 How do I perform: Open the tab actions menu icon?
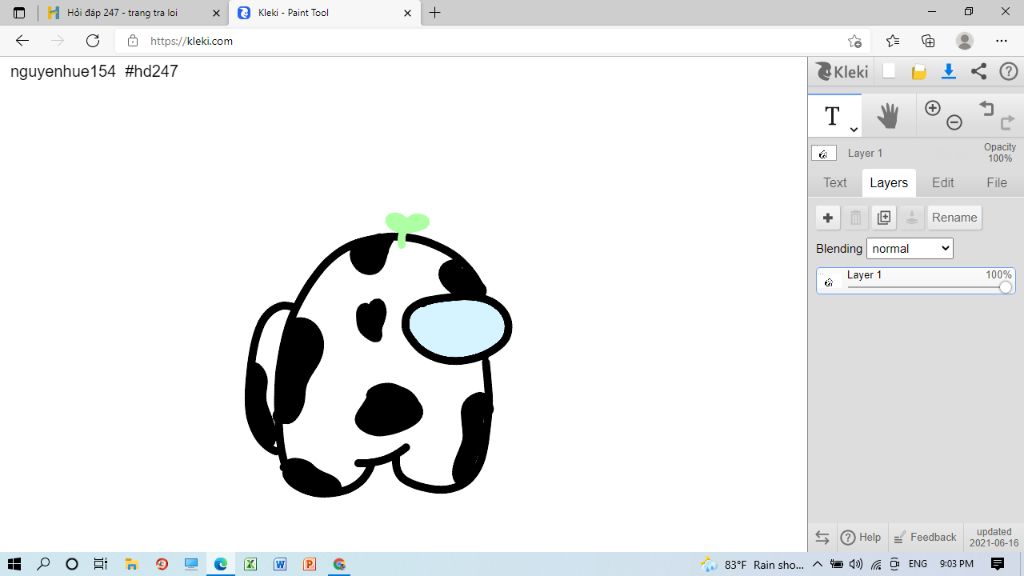(x=19, y=12)
